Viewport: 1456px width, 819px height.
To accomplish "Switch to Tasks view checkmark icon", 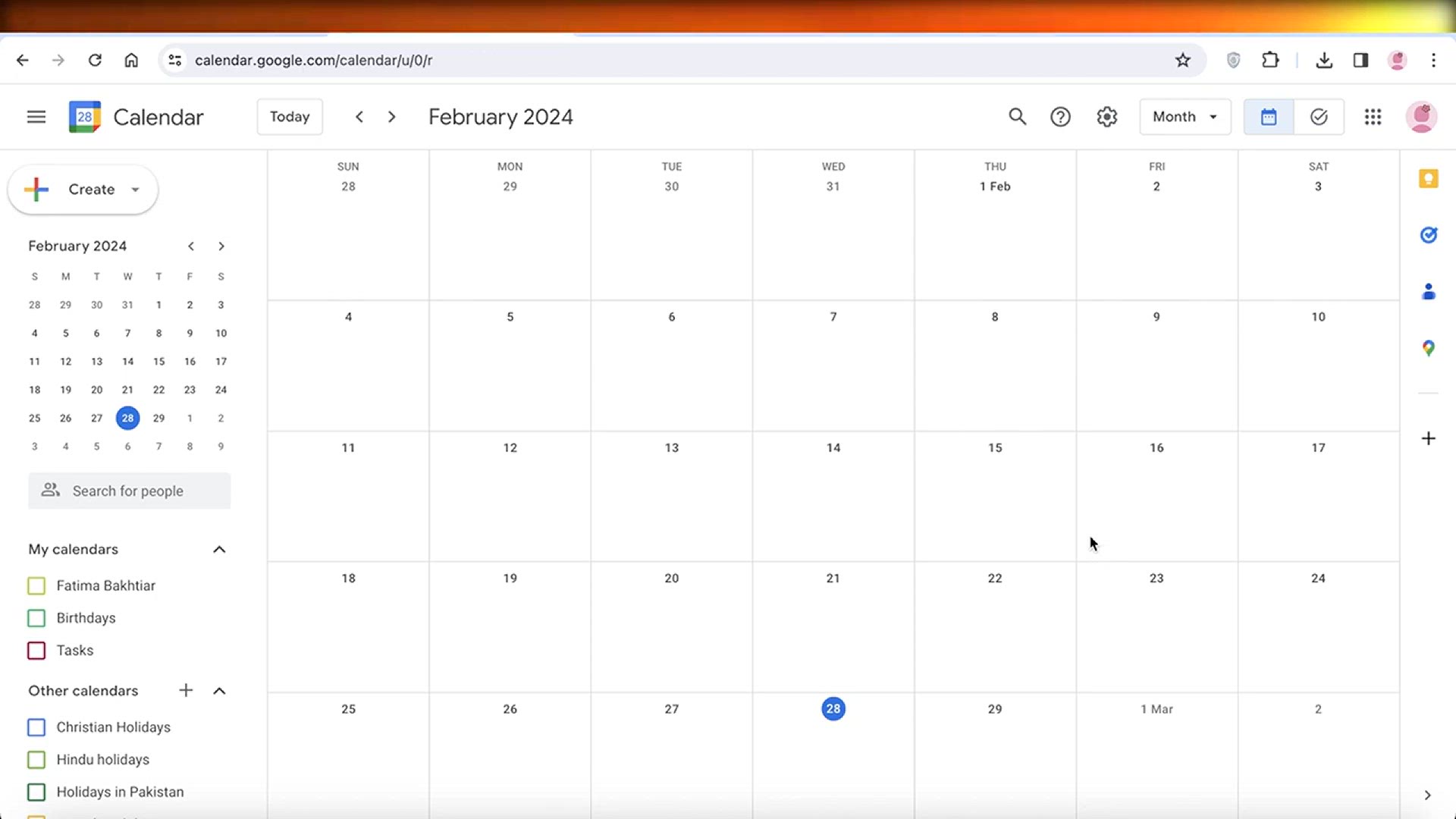I will click(x=1319, y=117).
